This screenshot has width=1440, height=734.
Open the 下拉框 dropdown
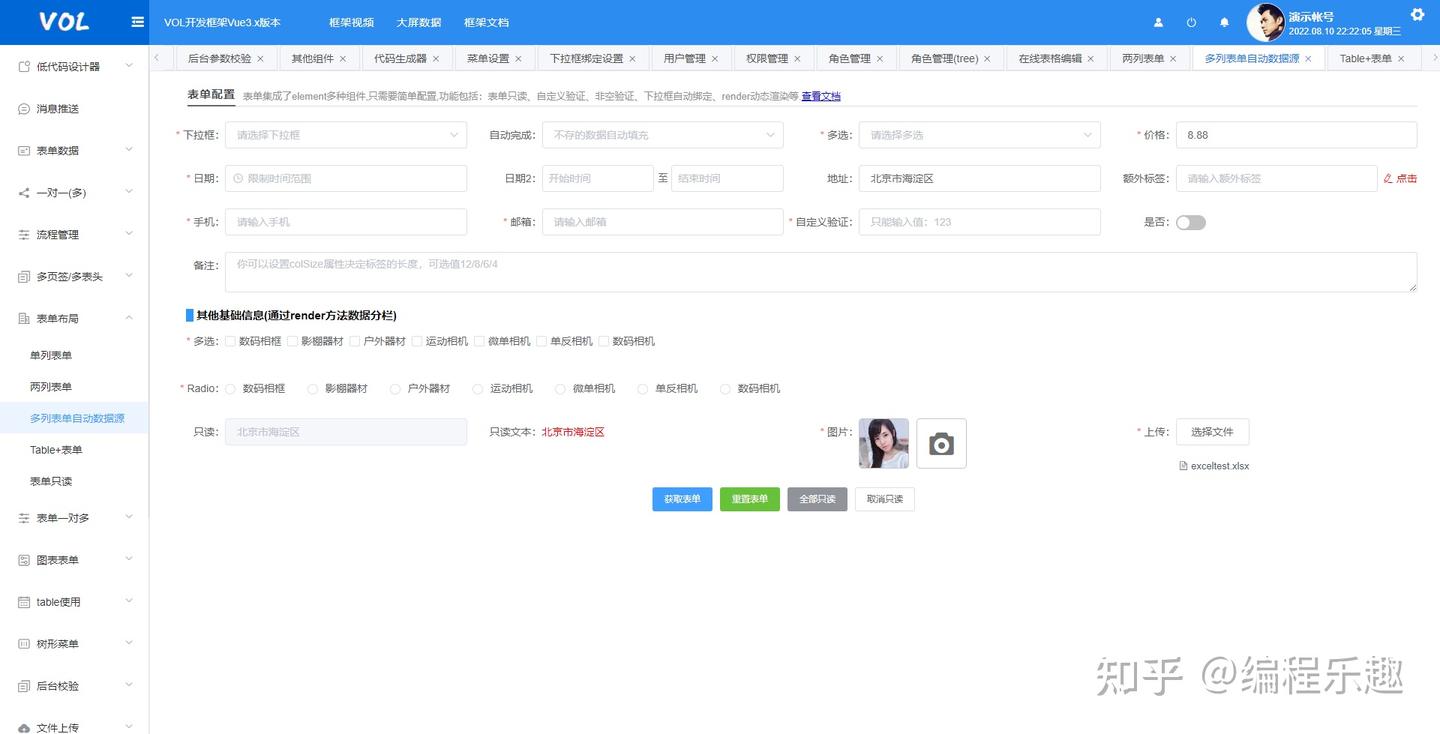click(x=345, y=134)
